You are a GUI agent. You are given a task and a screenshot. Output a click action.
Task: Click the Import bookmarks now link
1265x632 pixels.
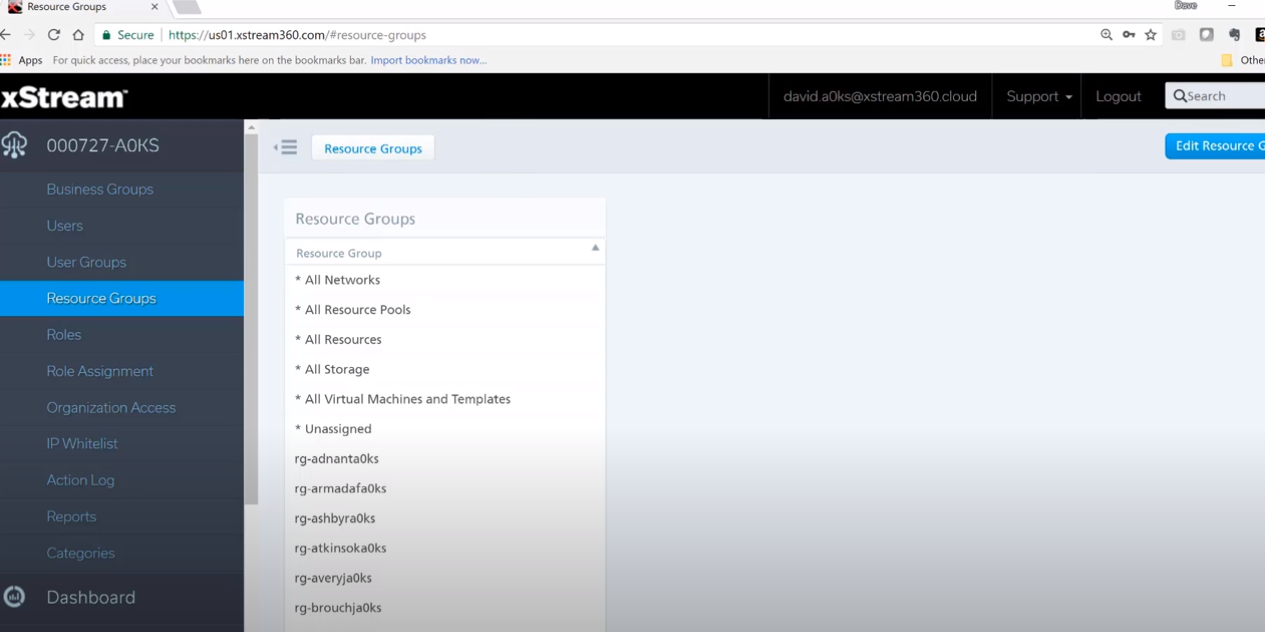click(x=428, y=59)
